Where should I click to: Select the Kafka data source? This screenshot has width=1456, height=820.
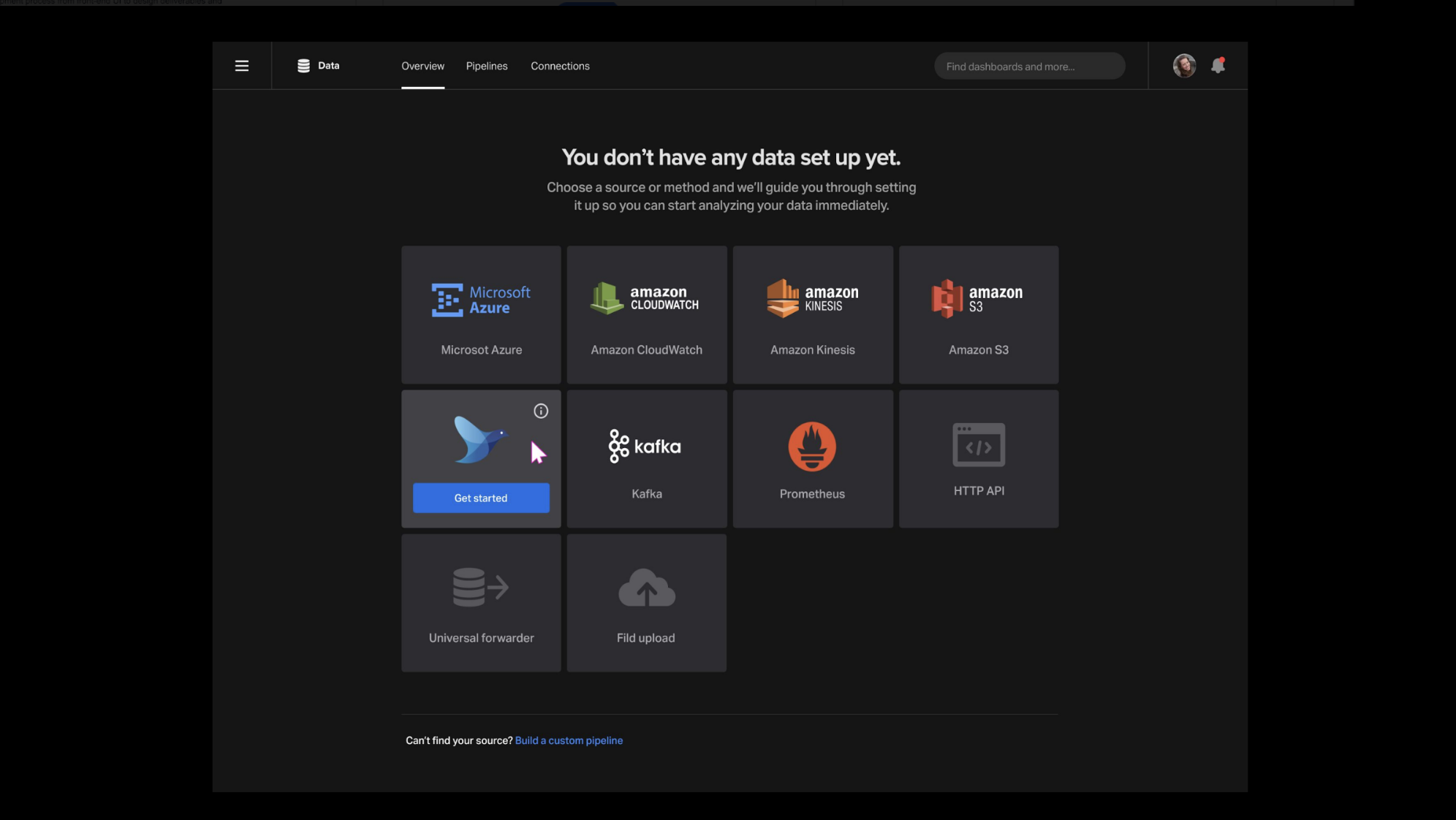coord(647,459)
